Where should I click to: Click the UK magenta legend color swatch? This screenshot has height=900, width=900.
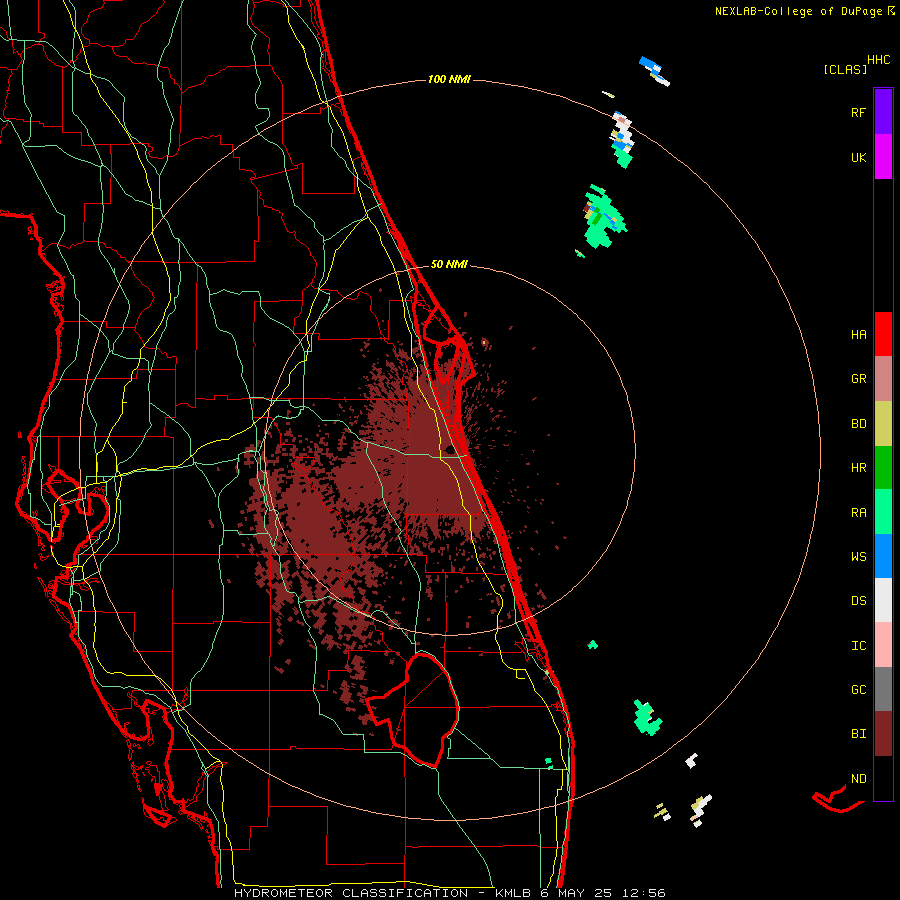point(883,157)
